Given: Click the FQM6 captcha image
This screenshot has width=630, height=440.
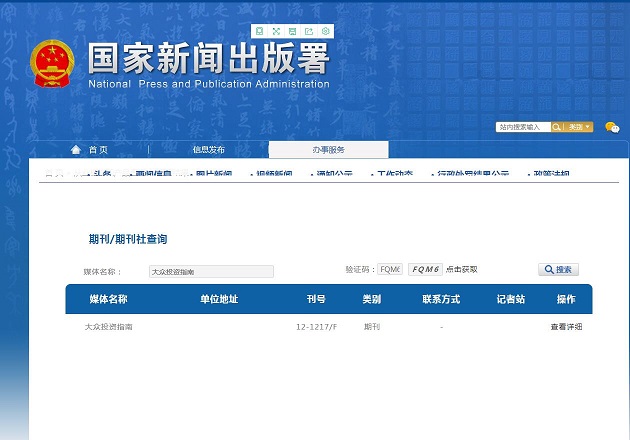Looking at the screenshot, I should [x=424, y=270].
